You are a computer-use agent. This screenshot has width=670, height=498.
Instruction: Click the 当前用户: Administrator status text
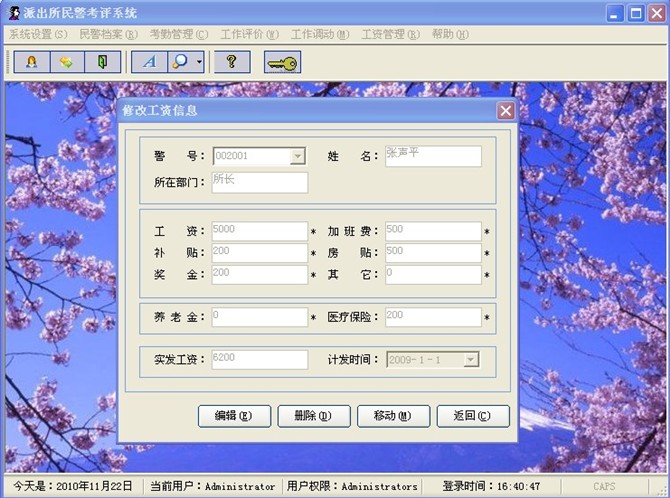point(212,486)
